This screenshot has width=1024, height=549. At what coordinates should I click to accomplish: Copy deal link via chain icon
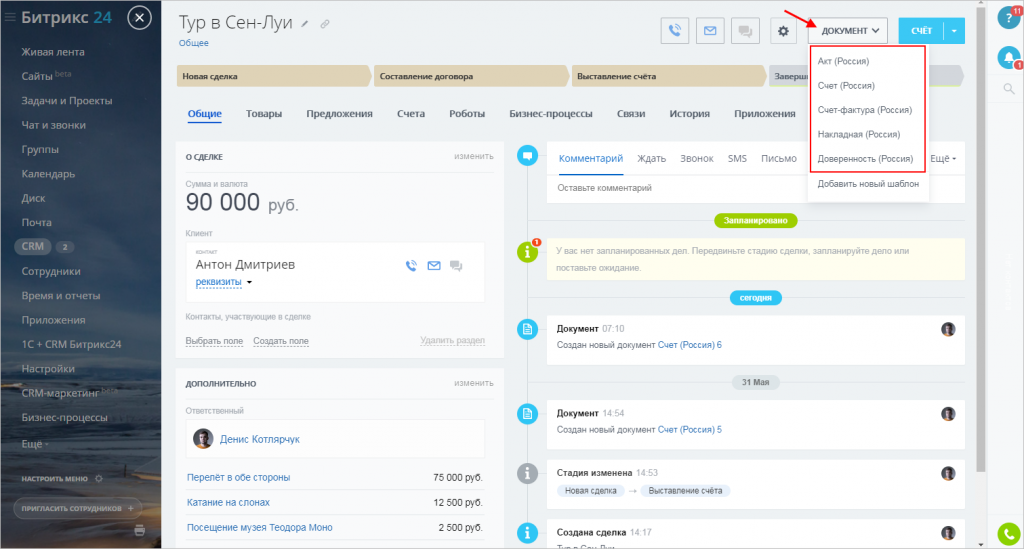325,24
